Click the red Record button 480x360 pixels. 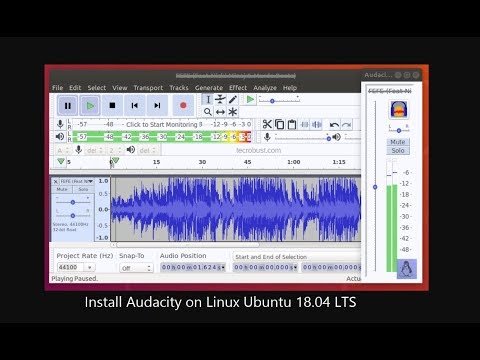[183, 106]
